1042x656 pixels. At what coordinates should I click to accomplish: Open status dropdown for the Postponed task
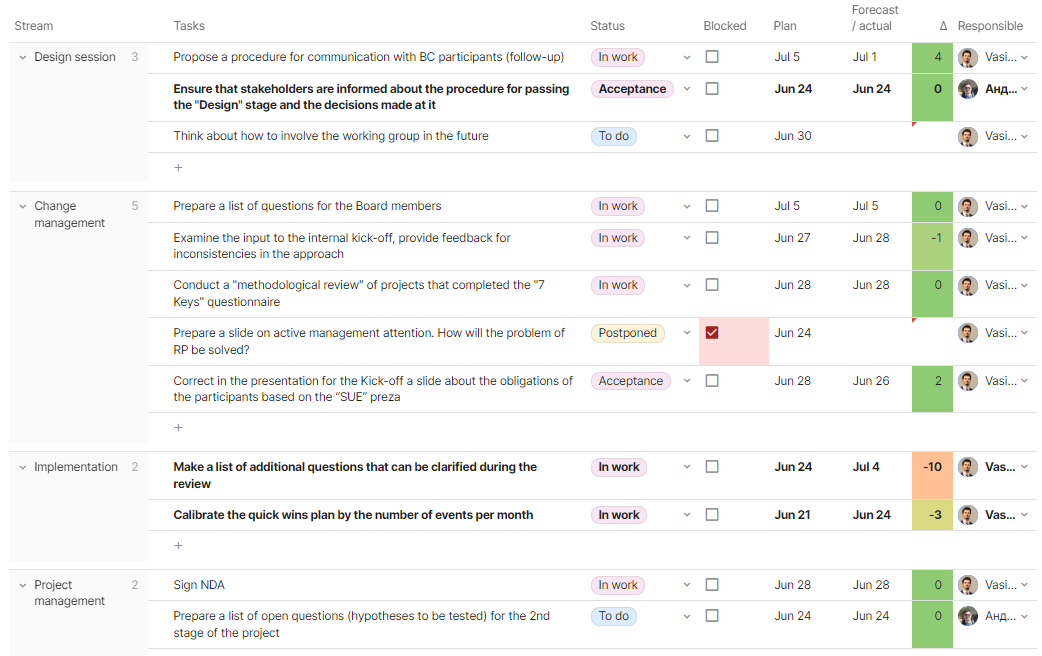click(x=686, y=333)
